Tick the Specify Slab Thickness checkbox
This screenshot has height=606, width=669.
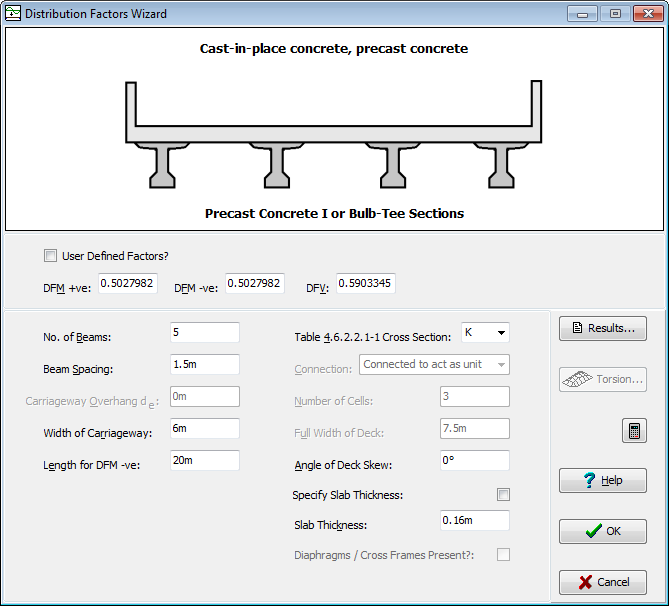(x=503, y=495)
